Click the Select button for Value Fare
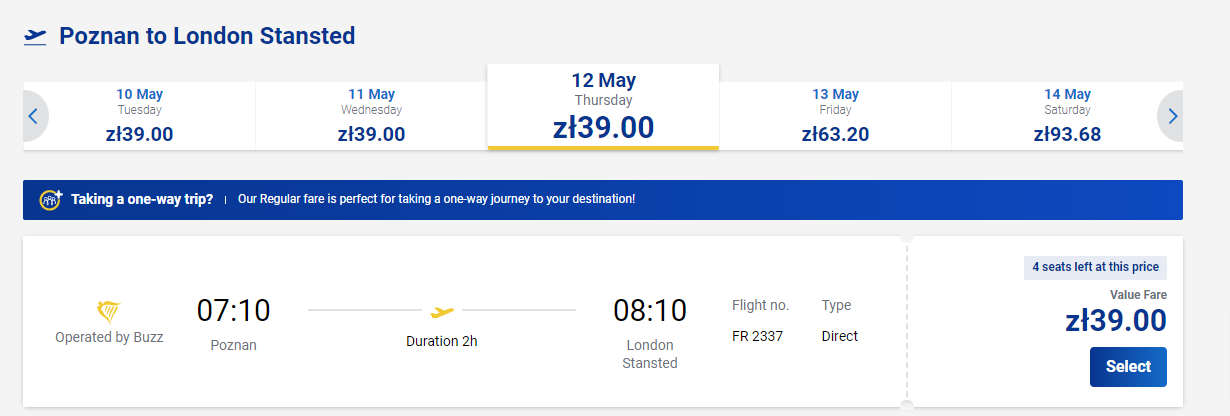1230x416 pixels. [1128, 366]
